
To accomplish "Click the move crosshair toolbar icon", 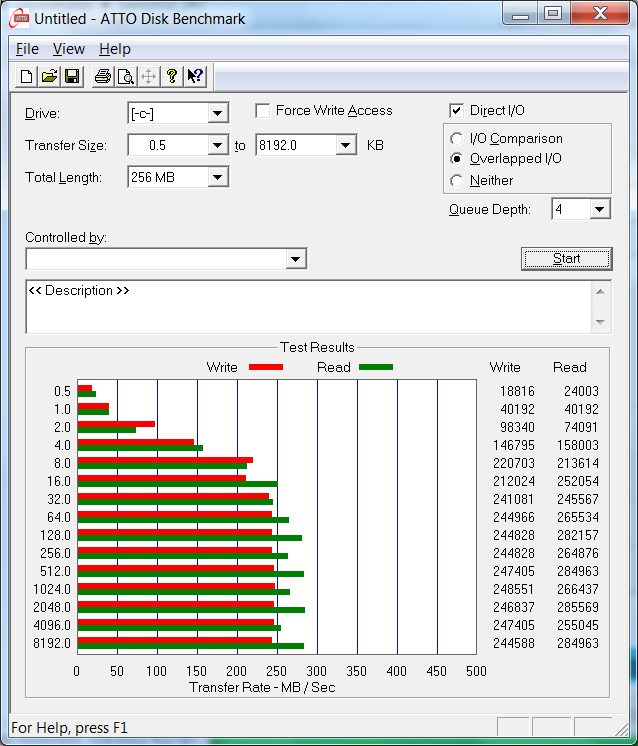I will [x=148, y=76].
